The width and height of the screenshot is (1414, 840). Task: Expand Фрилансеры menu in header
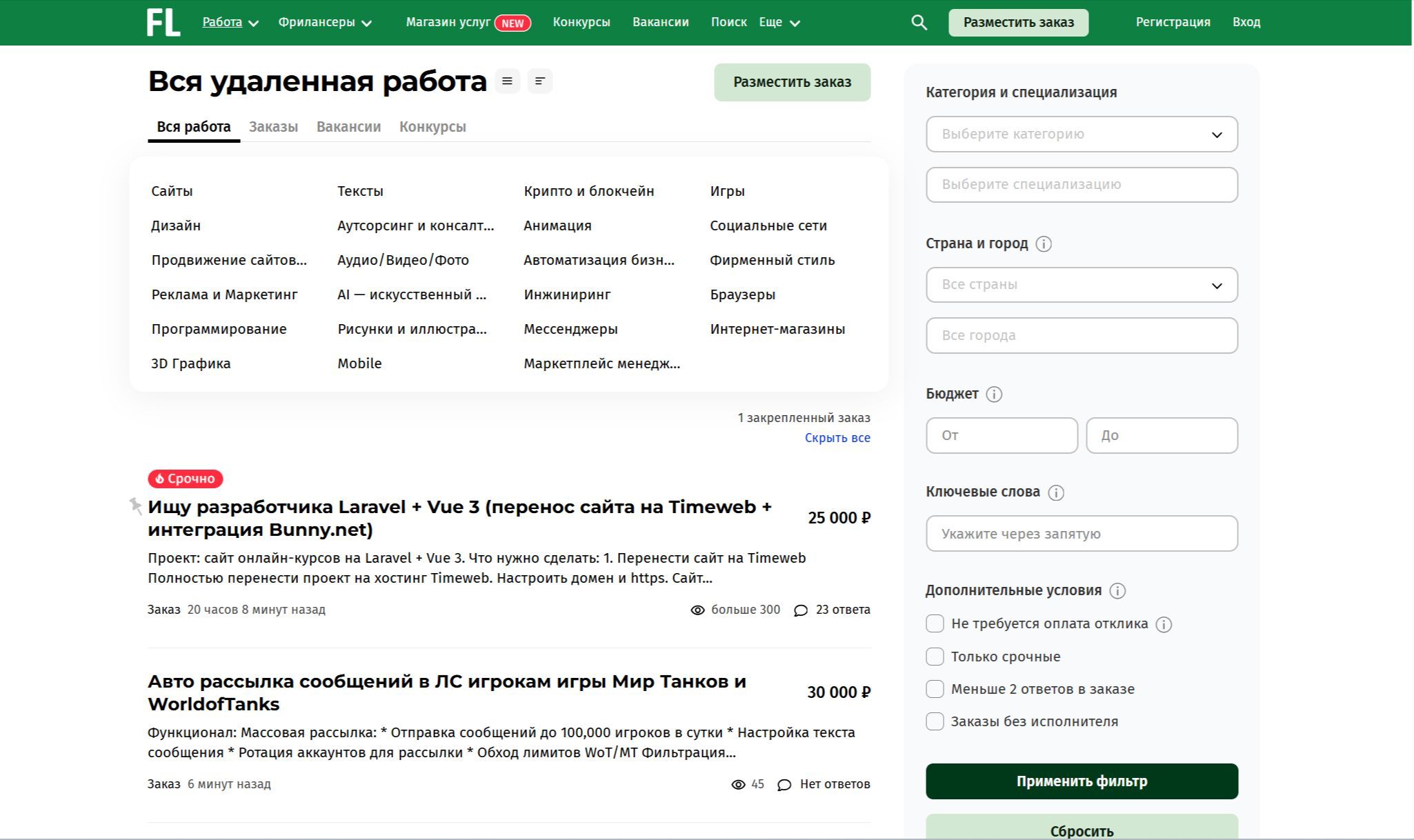324,22
